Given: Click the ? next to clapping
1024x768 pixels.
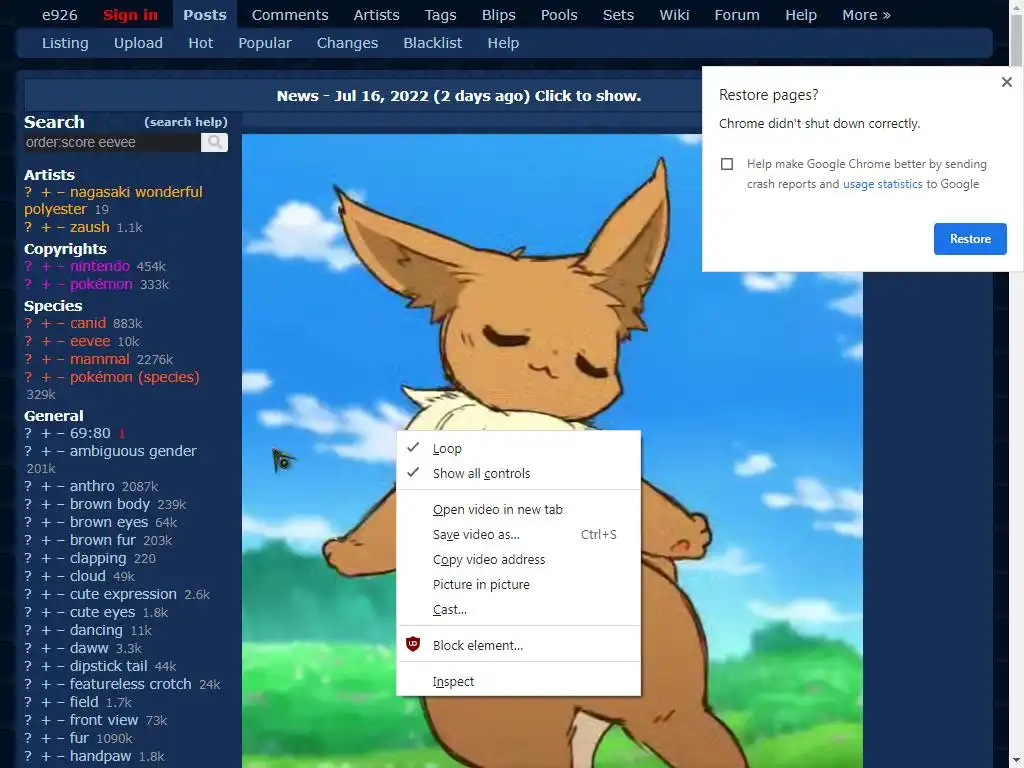Looking at the screenshot, I should coord(28,558).
